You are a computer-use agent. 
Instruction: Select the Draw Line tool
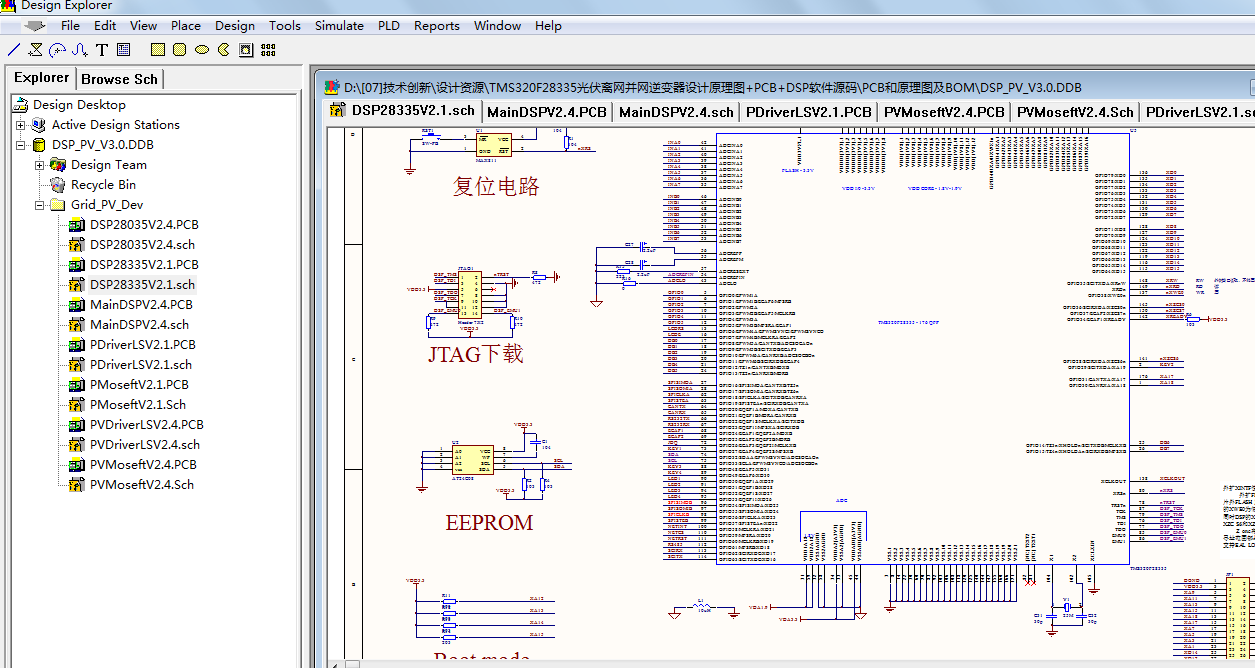(13, 49)
